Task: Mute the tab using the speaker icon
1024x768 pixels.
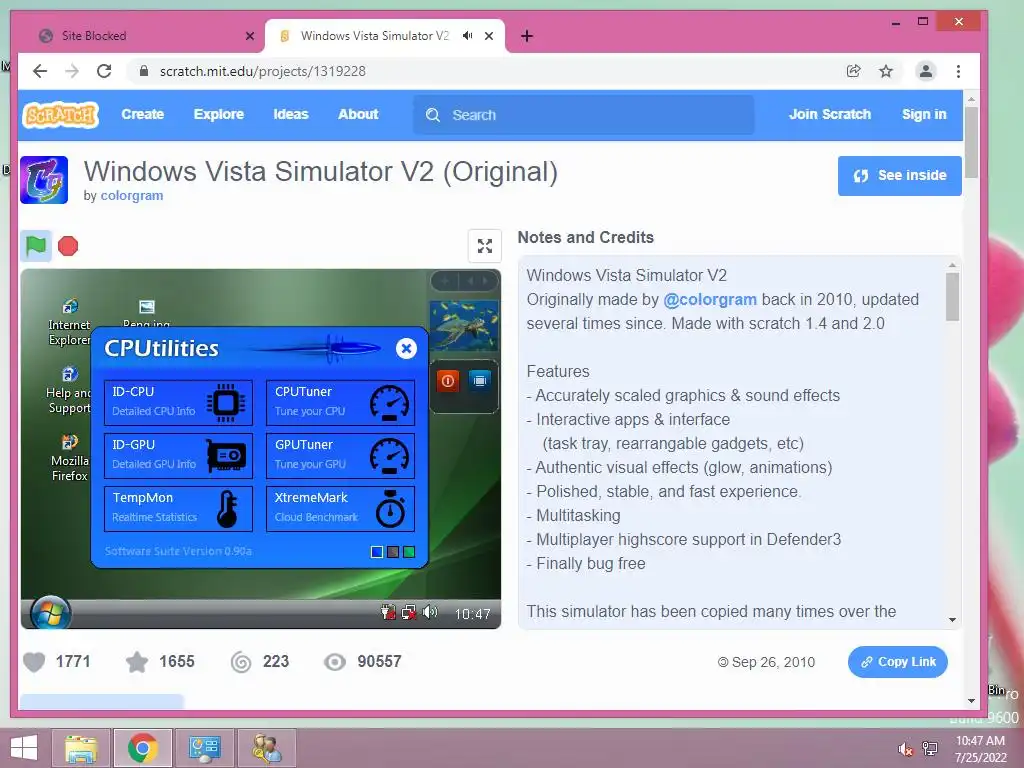Action: tap(468, 36)
